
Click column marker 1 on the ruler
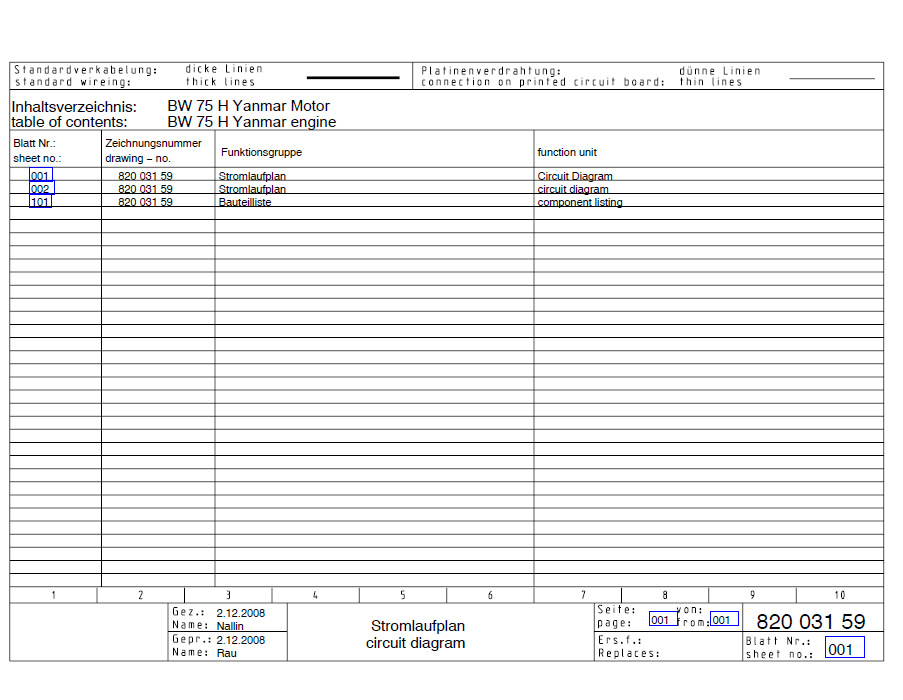click(54, 595)
